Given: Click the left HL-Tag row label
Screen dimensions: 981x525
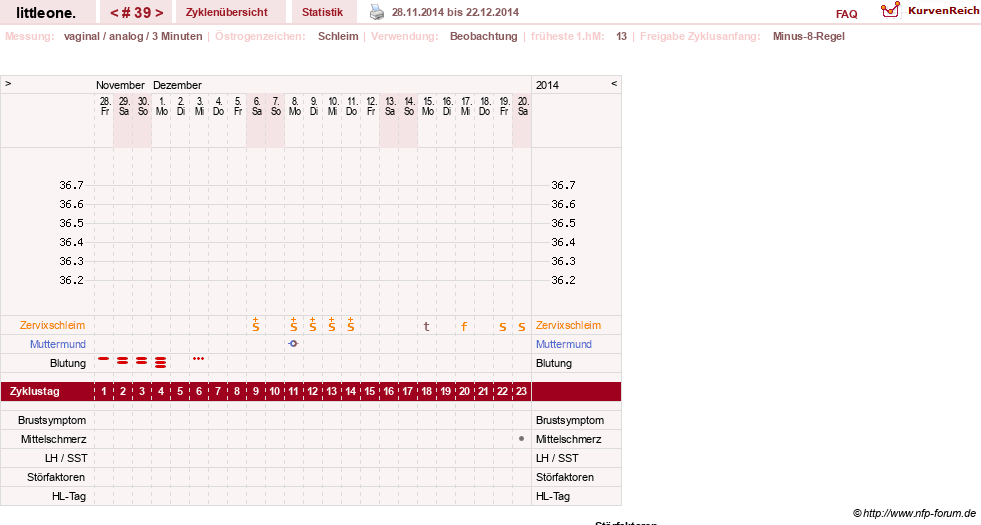Looking at the screenshot, I should [69, 496].
